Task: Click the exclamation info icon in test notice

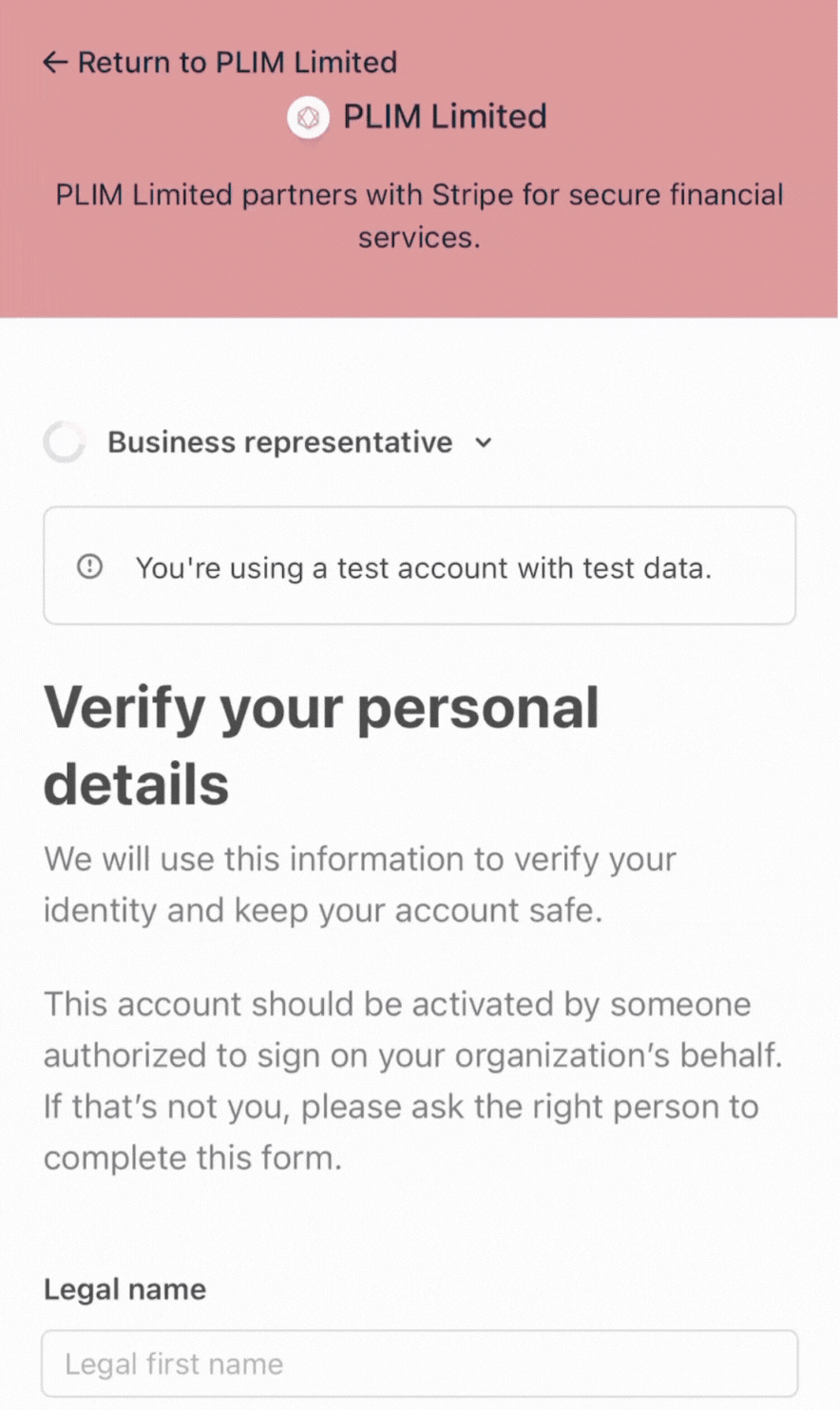Action: tap(90, 566)
